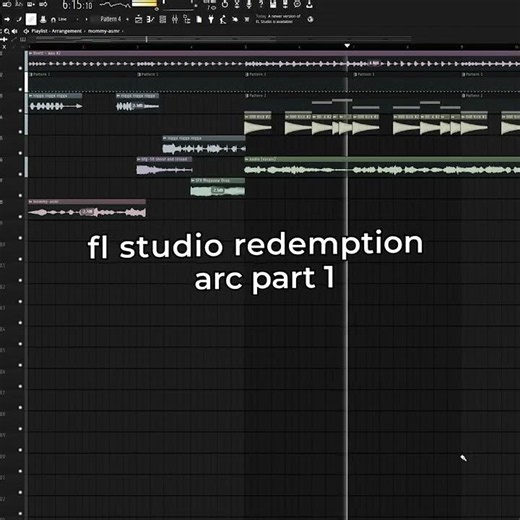
Task: Open the Playlist options menu arrow
Action: (x=26, y=31)
